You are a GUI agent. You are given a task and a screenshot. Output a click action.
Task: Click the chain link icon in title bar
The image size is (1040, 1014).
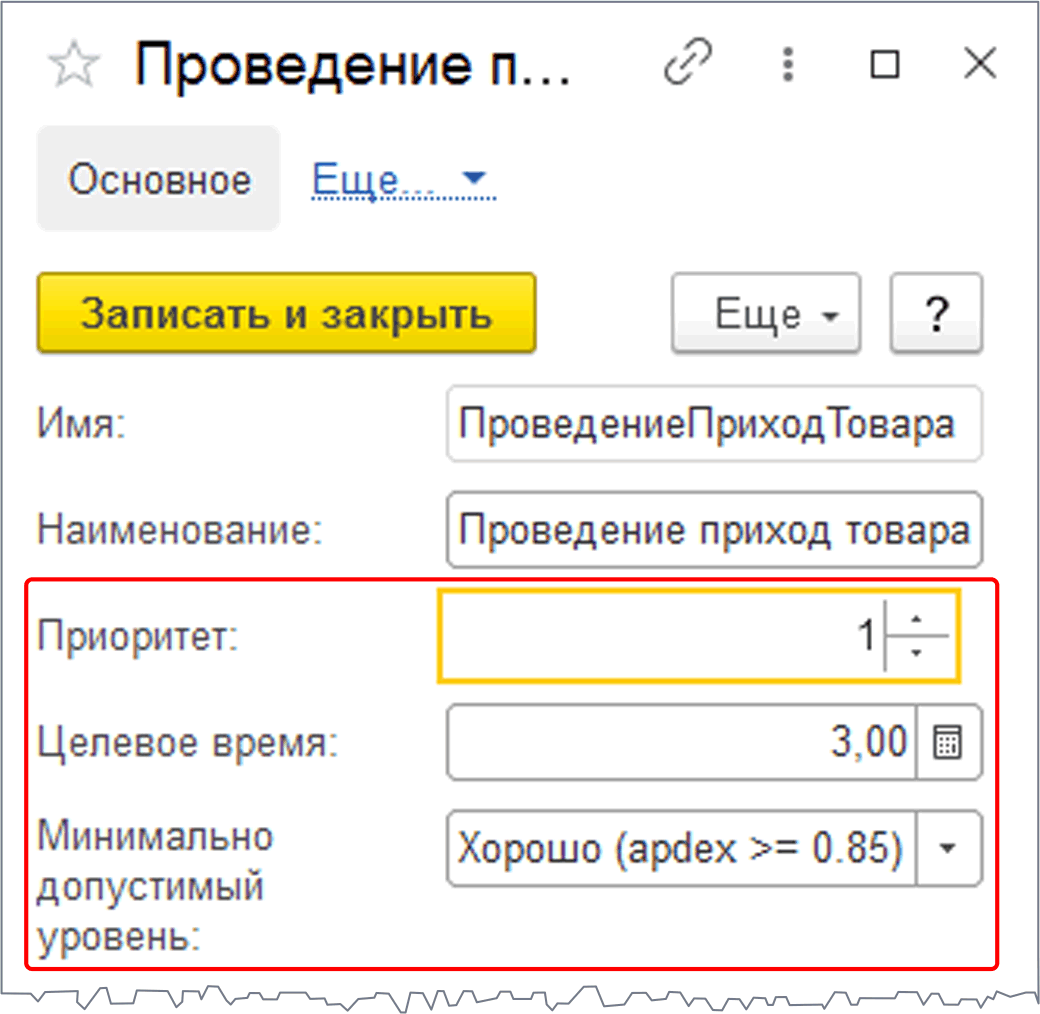[x=690, y=66]
